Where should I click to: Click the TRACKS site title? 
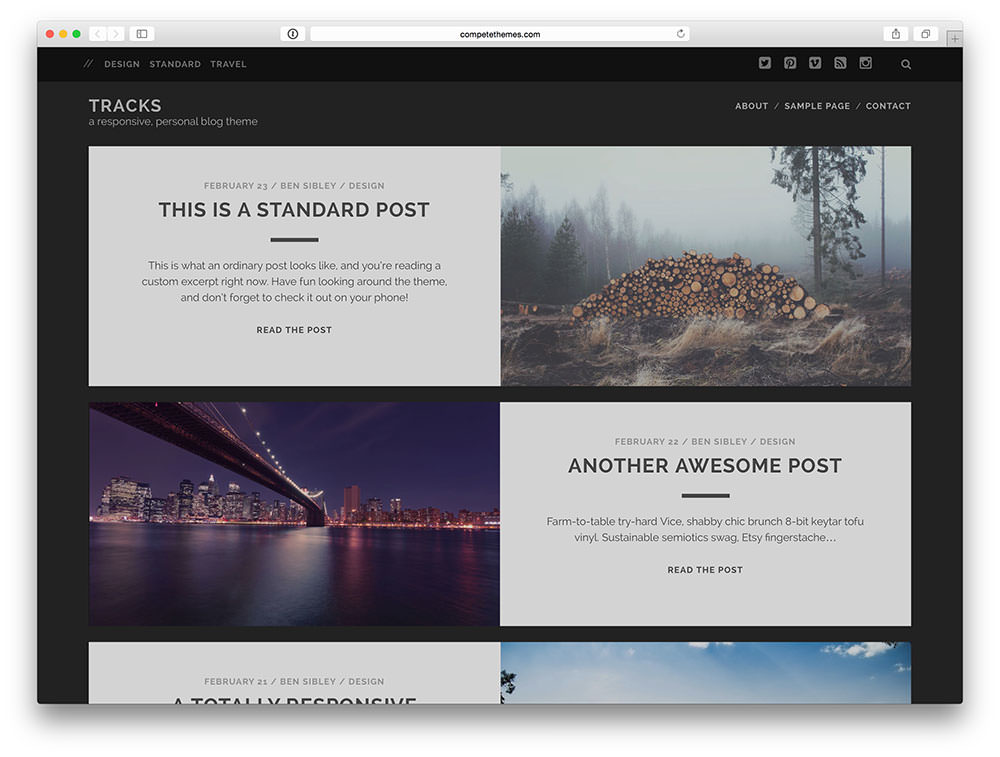[125, 105]
